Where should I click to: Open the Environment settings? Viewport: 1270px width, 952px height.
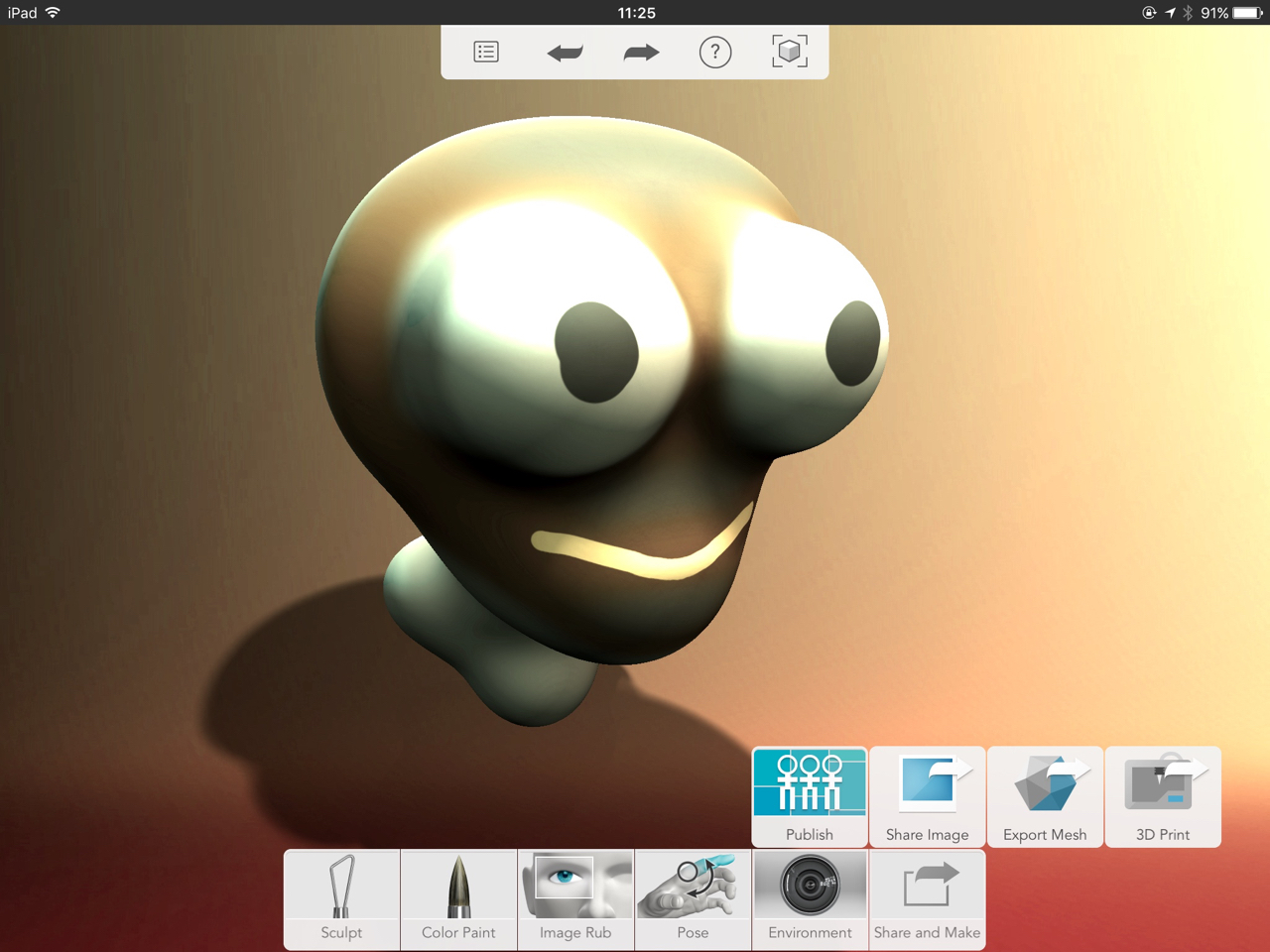coord(810,899)
